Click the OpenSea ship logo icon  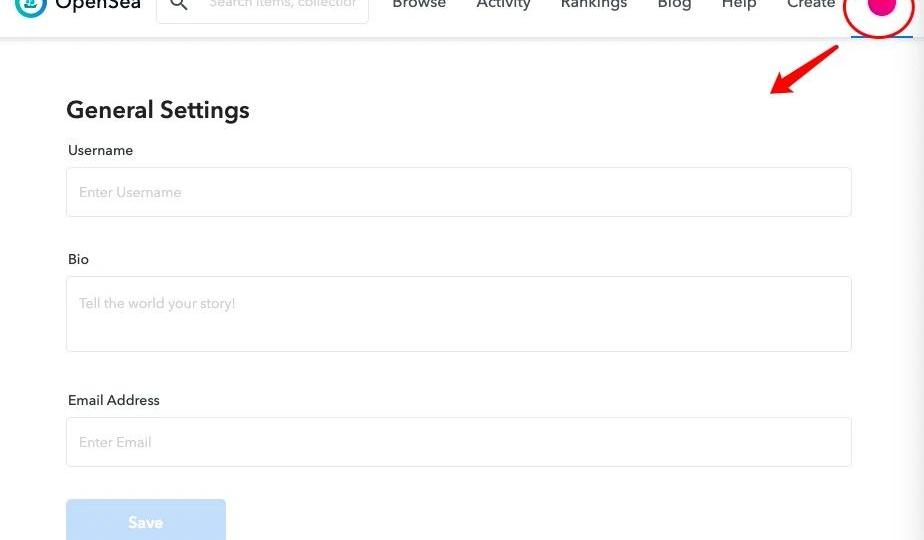[31, 5]
